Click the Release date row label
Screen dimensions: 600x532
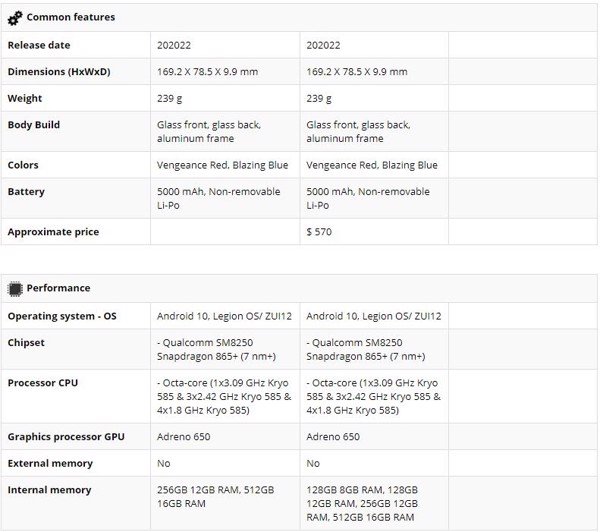point(39,45)
